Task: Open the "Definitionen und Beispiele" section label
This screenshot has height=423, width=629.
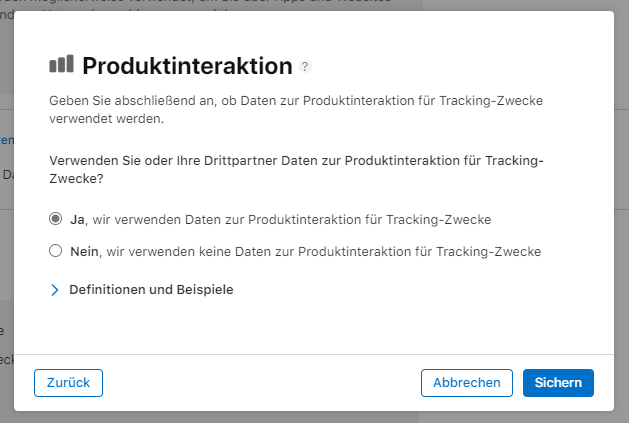Action: 151,290
